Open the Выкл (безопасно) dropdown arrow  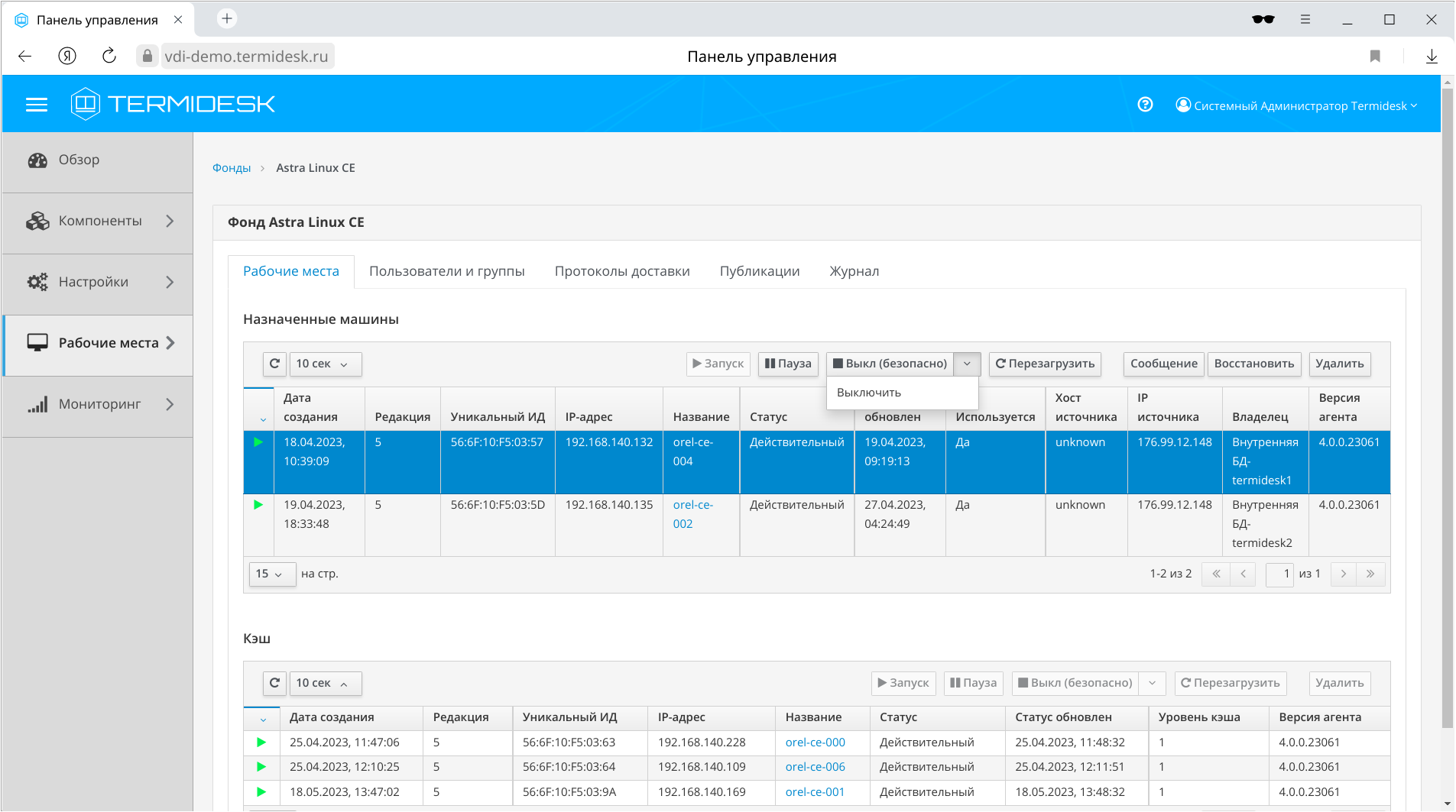click(x=967, y=364)
